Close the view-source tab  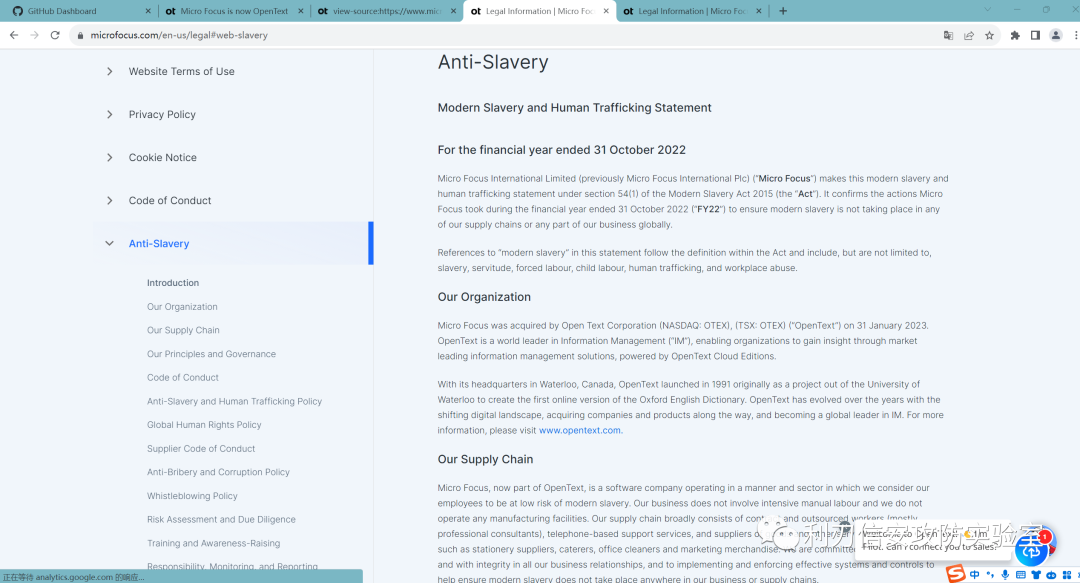(x=453, y=11)
